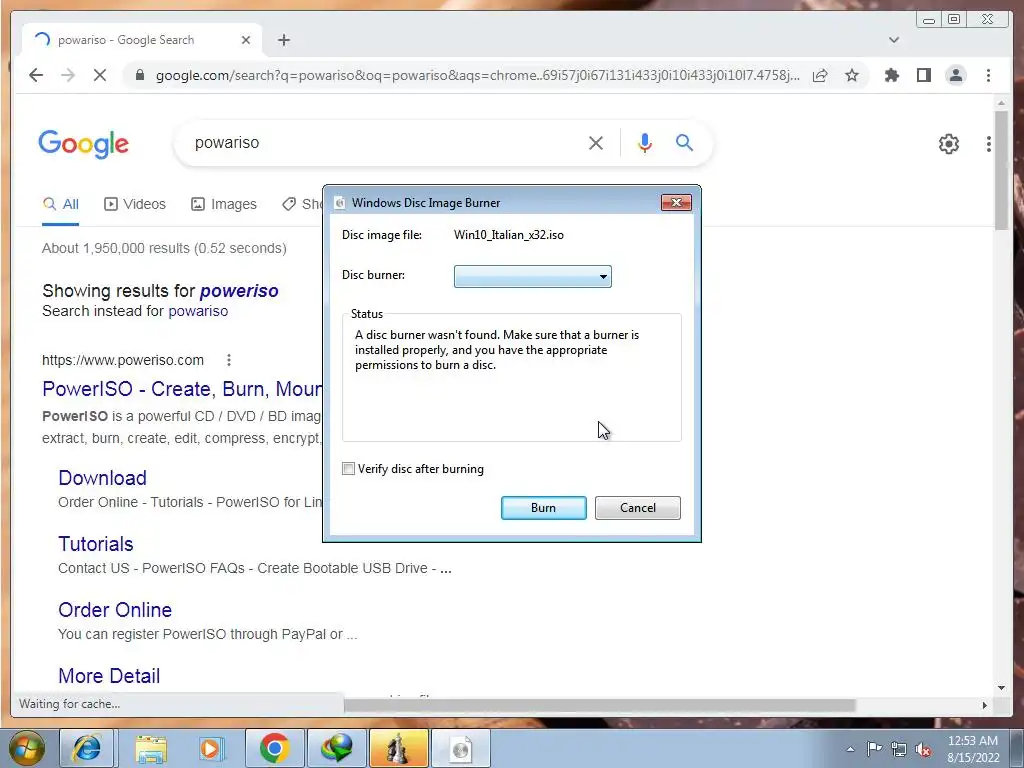Screen dimensions: 1024x768
Task: Click the muted volume tray icon
Action: (x=923, y=750)
